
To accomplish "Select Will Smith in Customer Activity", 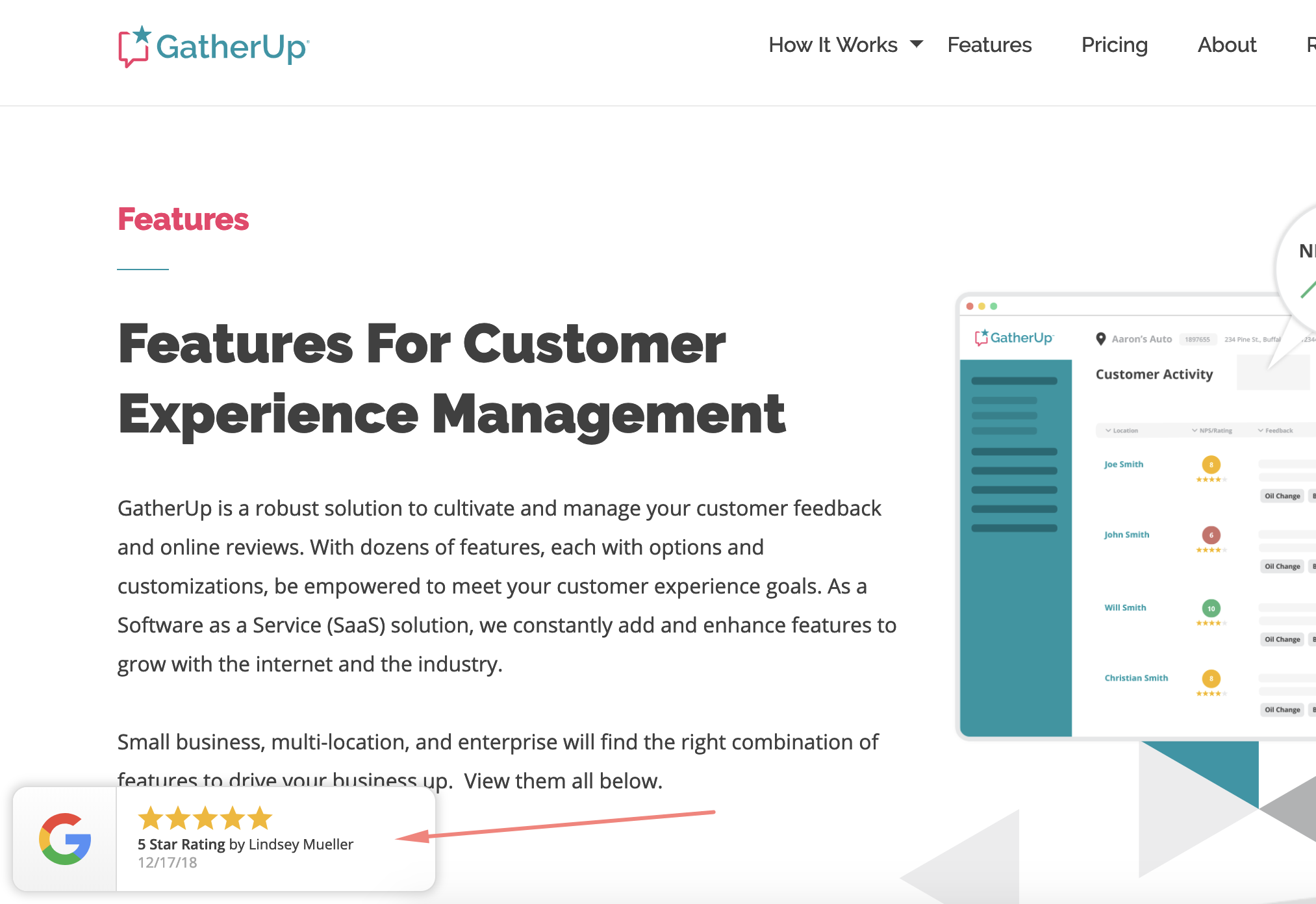I will click(x=1125, y=608).
